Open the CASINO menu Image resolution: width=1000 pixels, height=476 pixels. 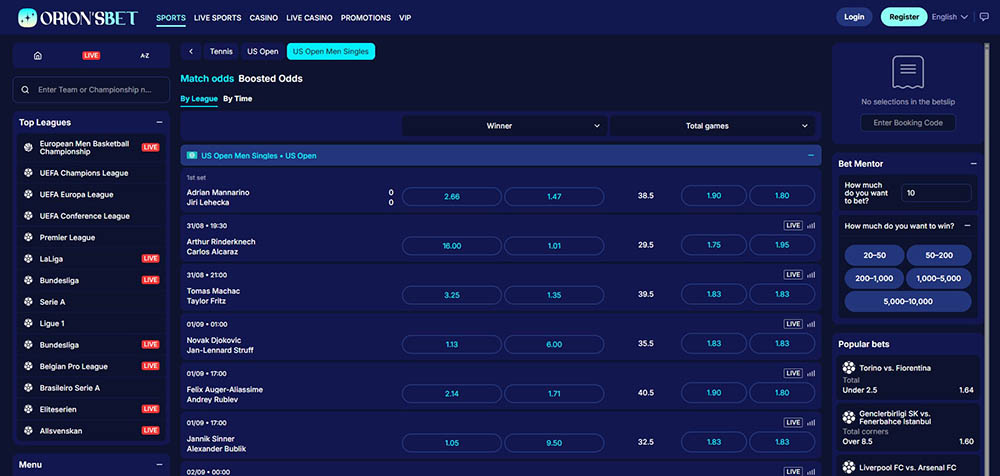click(264, 18)
